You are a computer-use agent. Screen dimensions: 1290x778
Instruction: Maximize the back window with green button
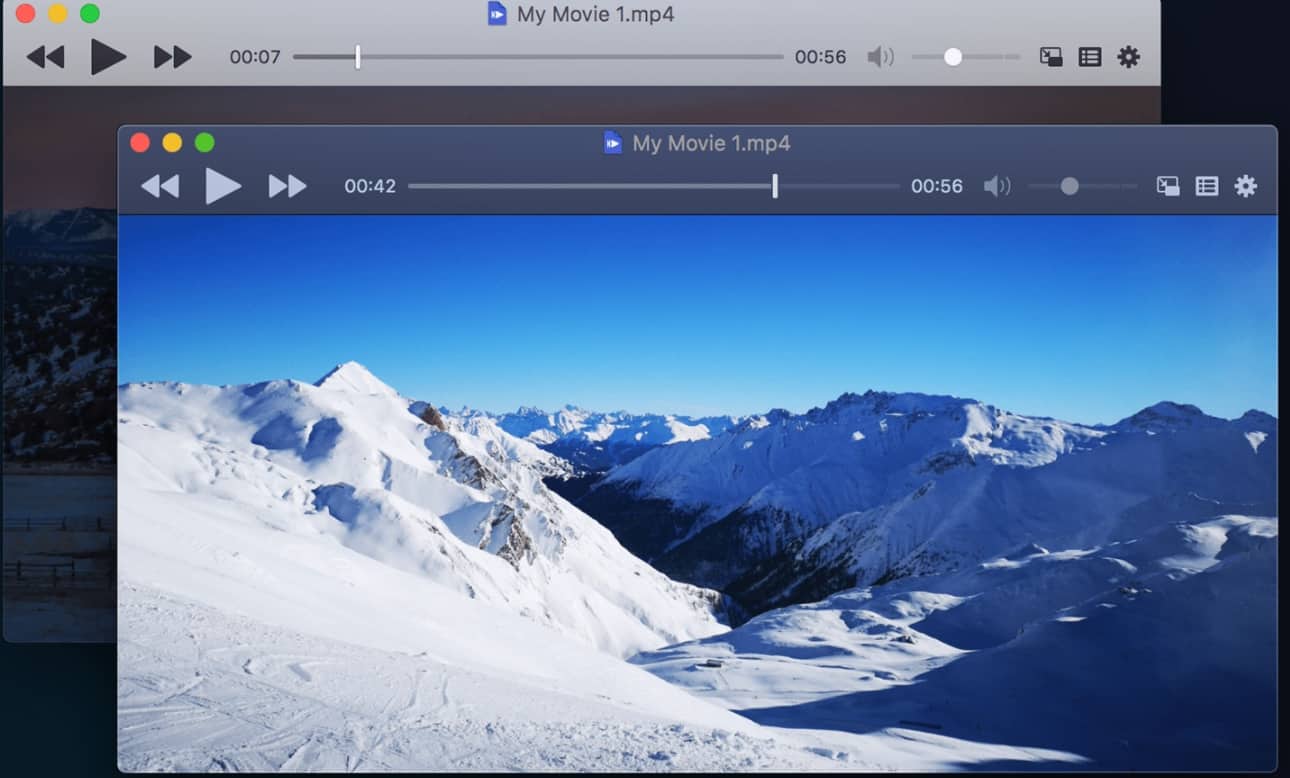90,14
